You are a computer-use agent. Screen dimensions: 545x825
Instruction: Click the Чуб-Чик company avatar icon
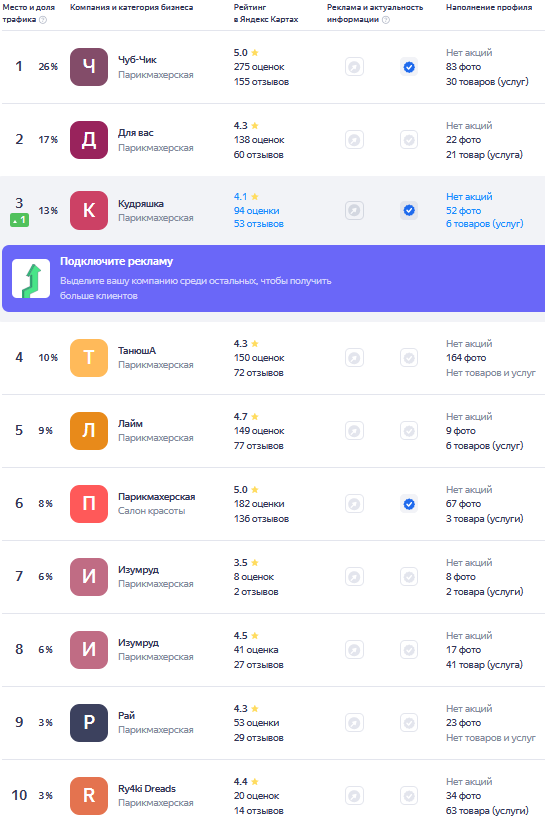click(x=89, y=67)
